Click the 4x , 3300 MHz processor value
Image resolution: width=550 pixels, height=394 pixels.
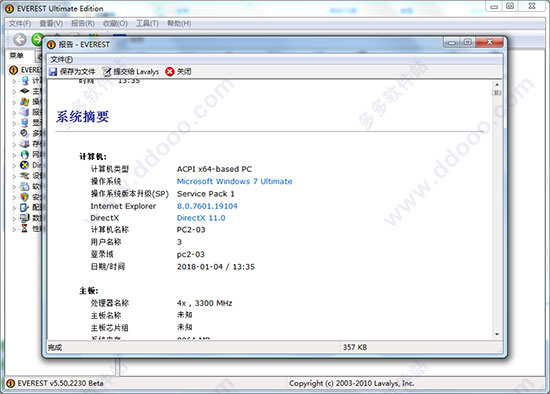(x=204, y=303)
